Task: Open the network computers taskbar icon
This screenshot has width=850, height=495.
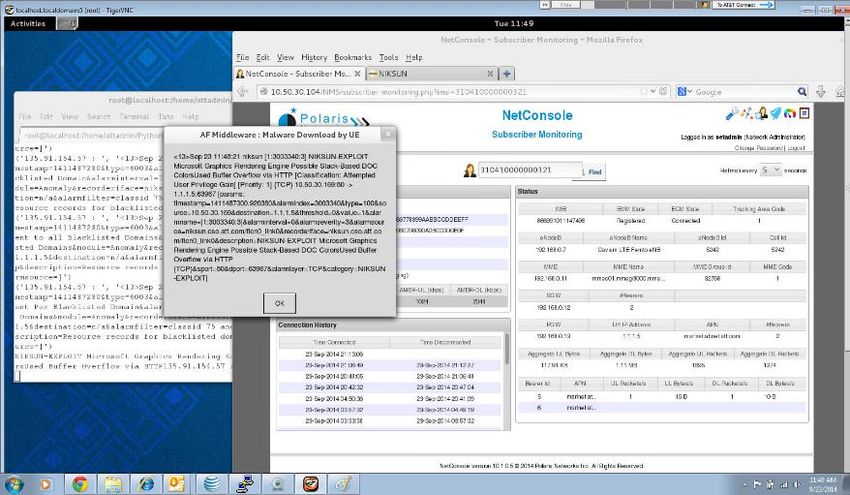Action: [244, 484]
